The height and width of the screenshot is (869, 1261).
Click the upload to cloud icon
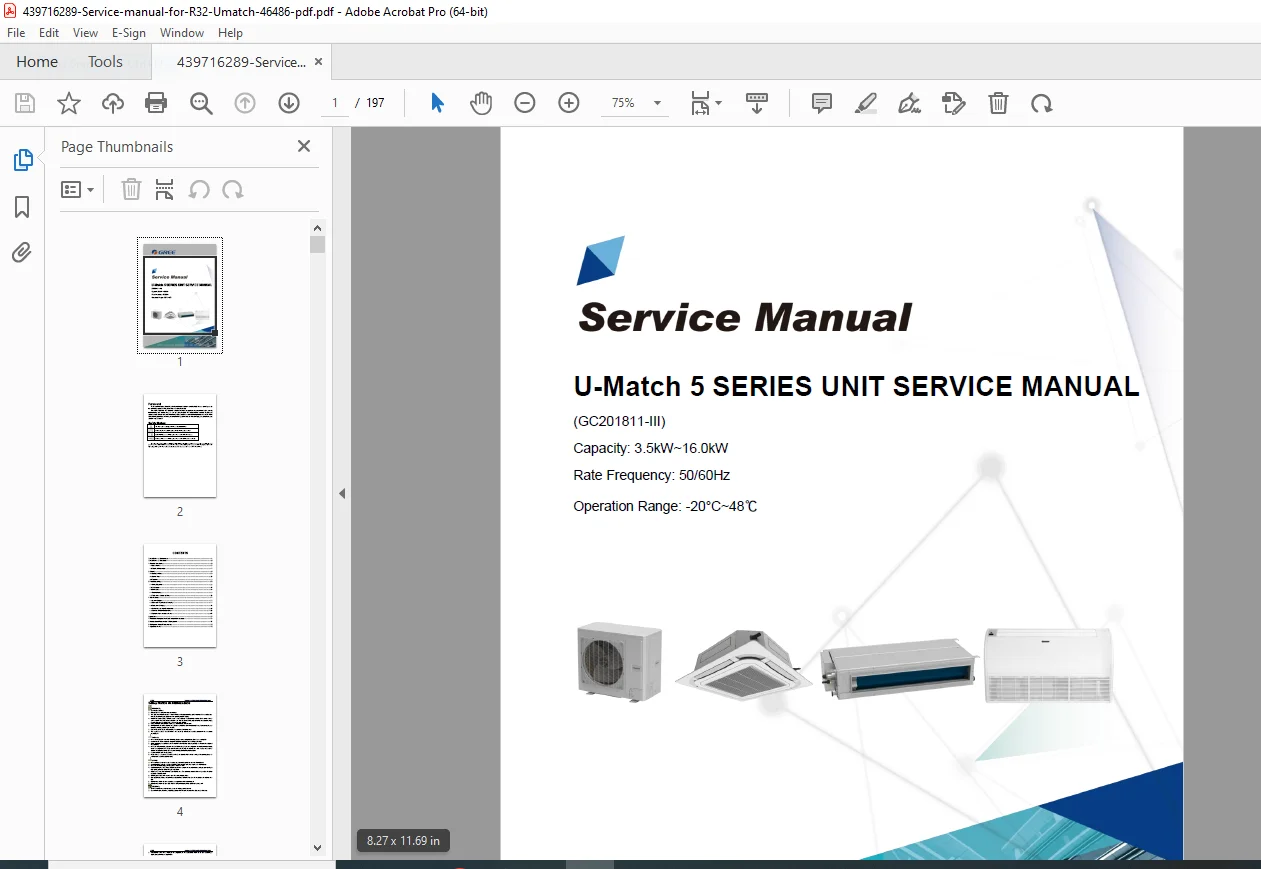tap(113, 103)
